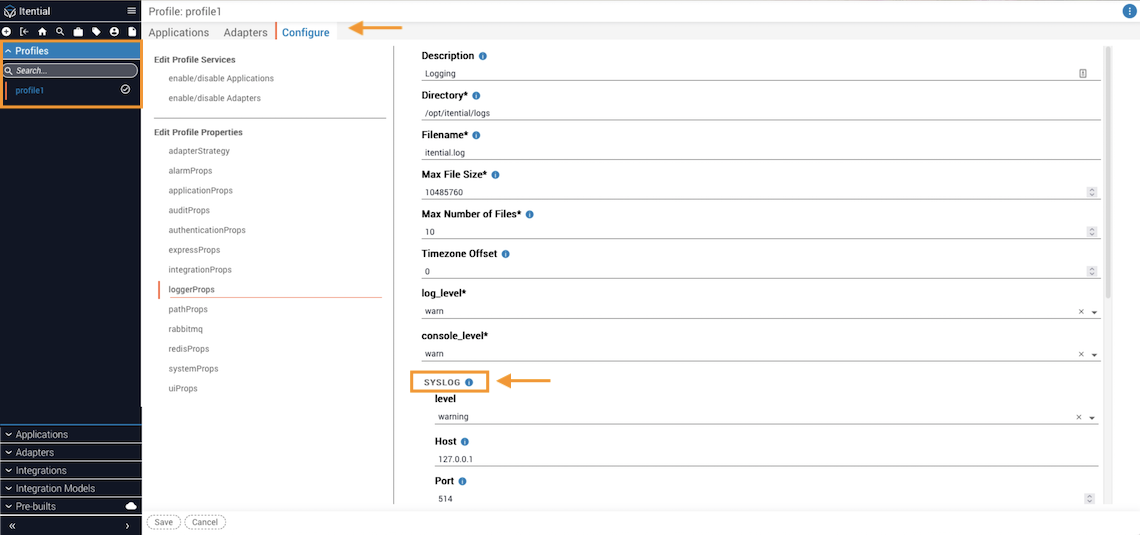The width and height of the screenshot is (1140, 535).
Task: Adjust Max File Size stepper arrows
Action: tap(1091, 192)
